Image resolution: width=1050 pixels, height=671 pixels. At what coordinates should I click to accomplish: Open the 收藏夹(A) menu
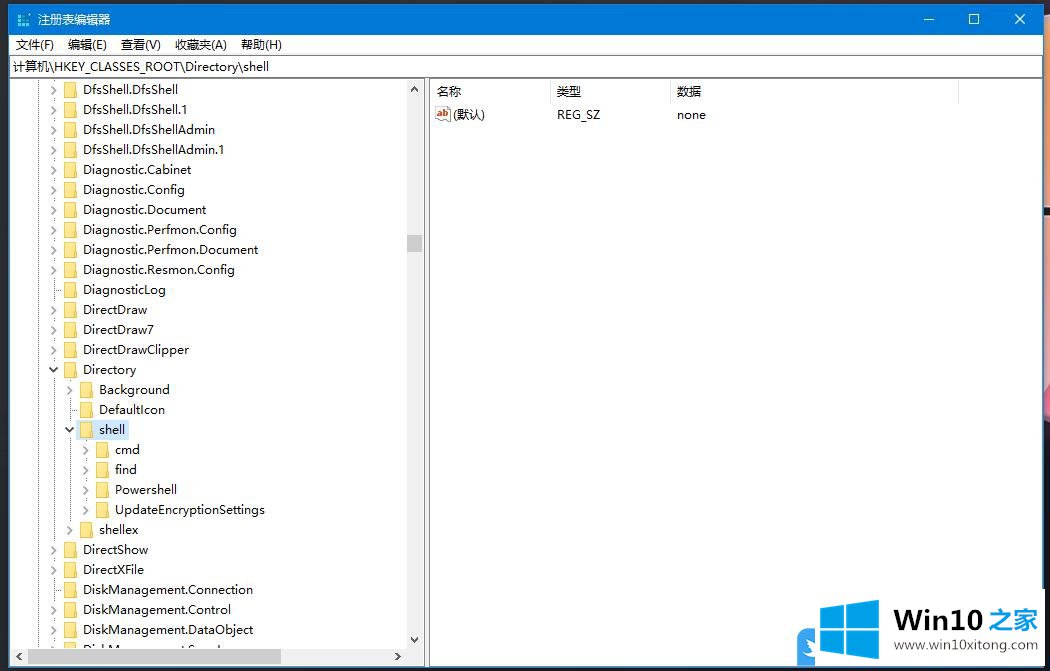(x=201, y=45)
